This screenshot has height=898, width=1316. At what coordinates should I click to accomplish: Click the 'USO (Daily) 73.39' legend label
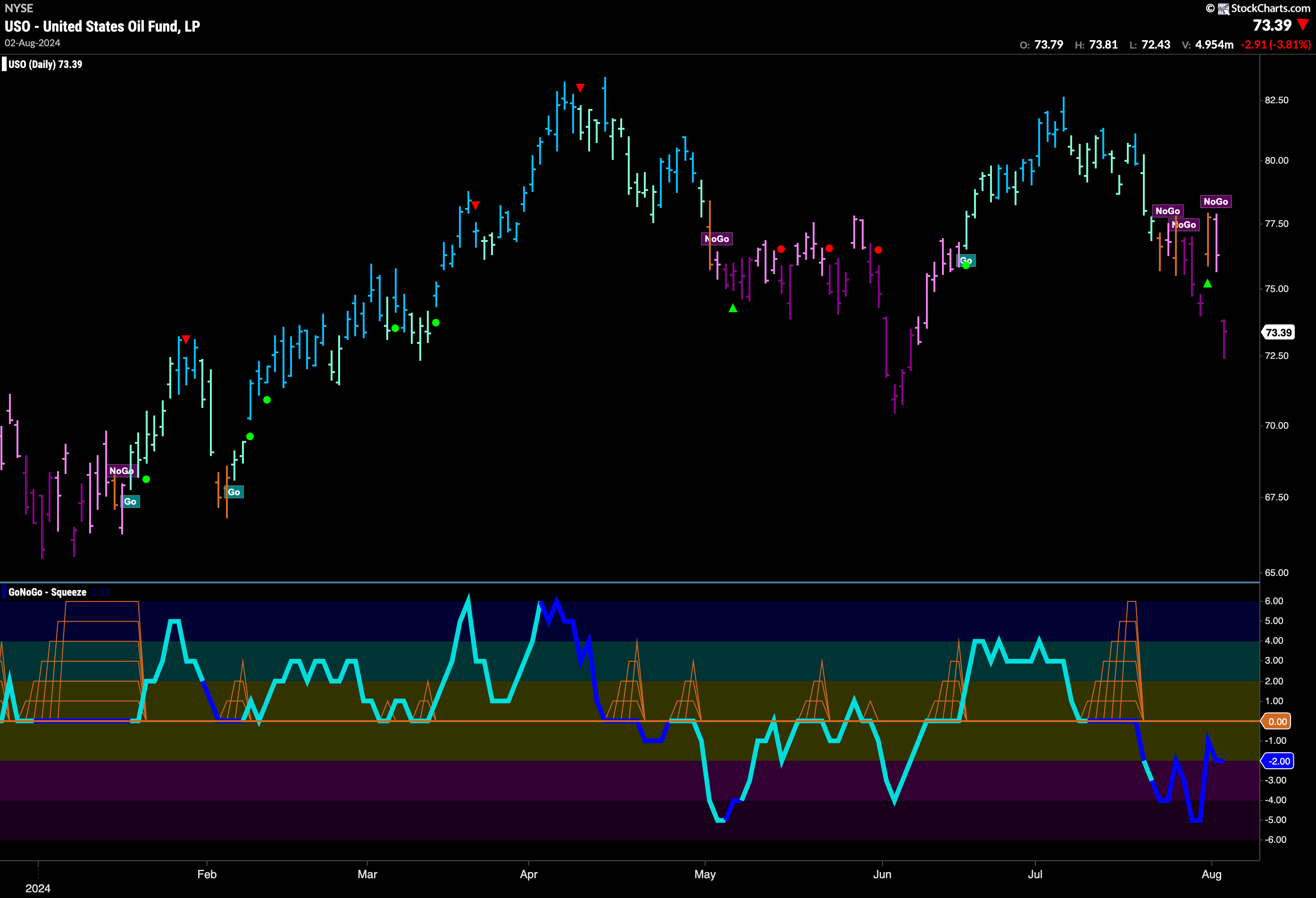click(45, 65)
